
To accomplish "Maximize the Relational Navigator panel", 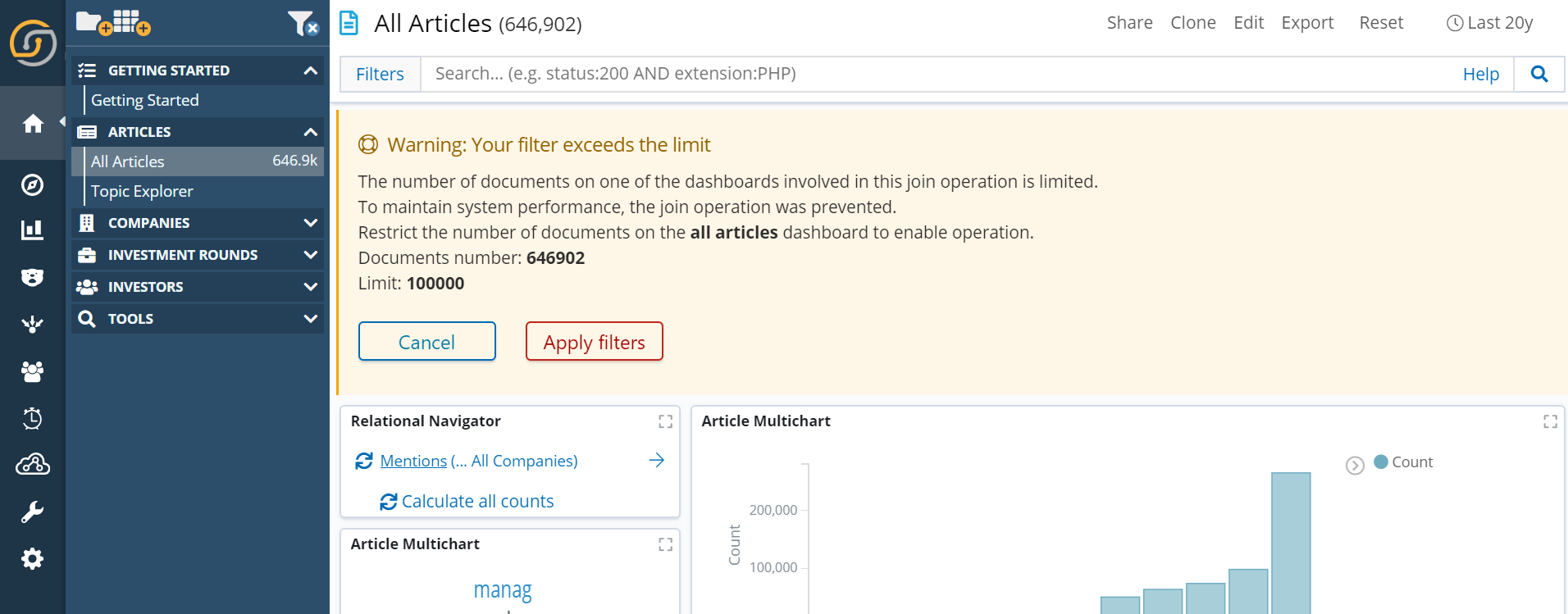I will (665, 421).
